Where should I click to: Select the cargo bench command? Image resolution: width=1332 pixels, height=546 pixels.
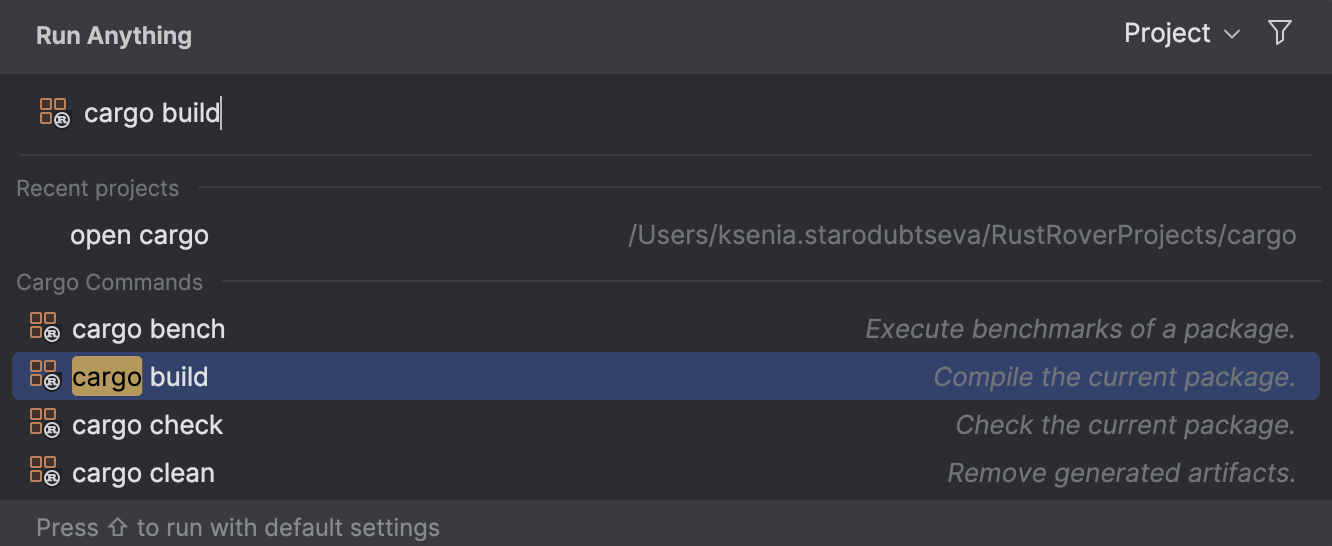pyautogui.click(x=148, y=329)
